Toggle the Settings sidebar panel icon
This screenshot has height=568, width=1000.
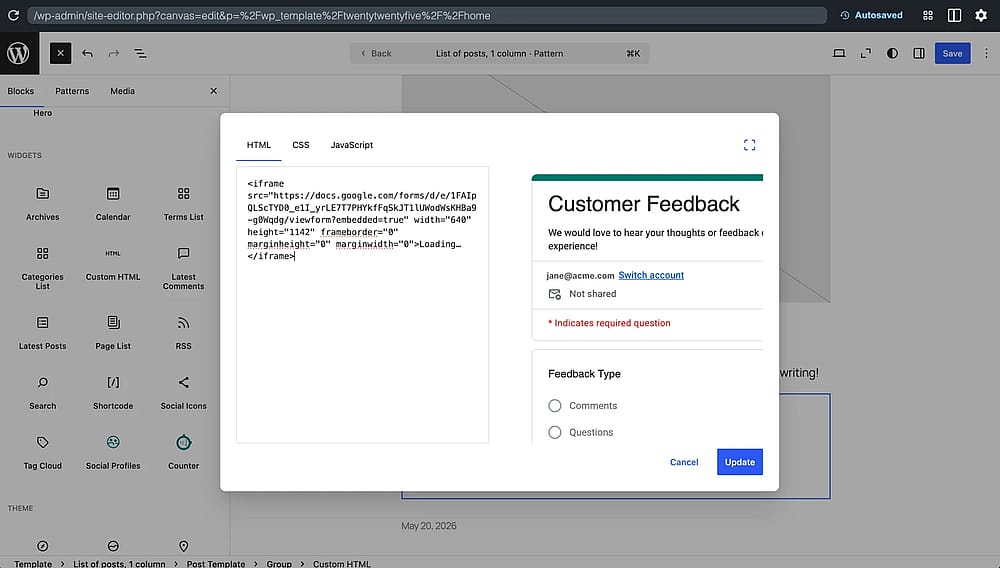(x=919, y=54)
